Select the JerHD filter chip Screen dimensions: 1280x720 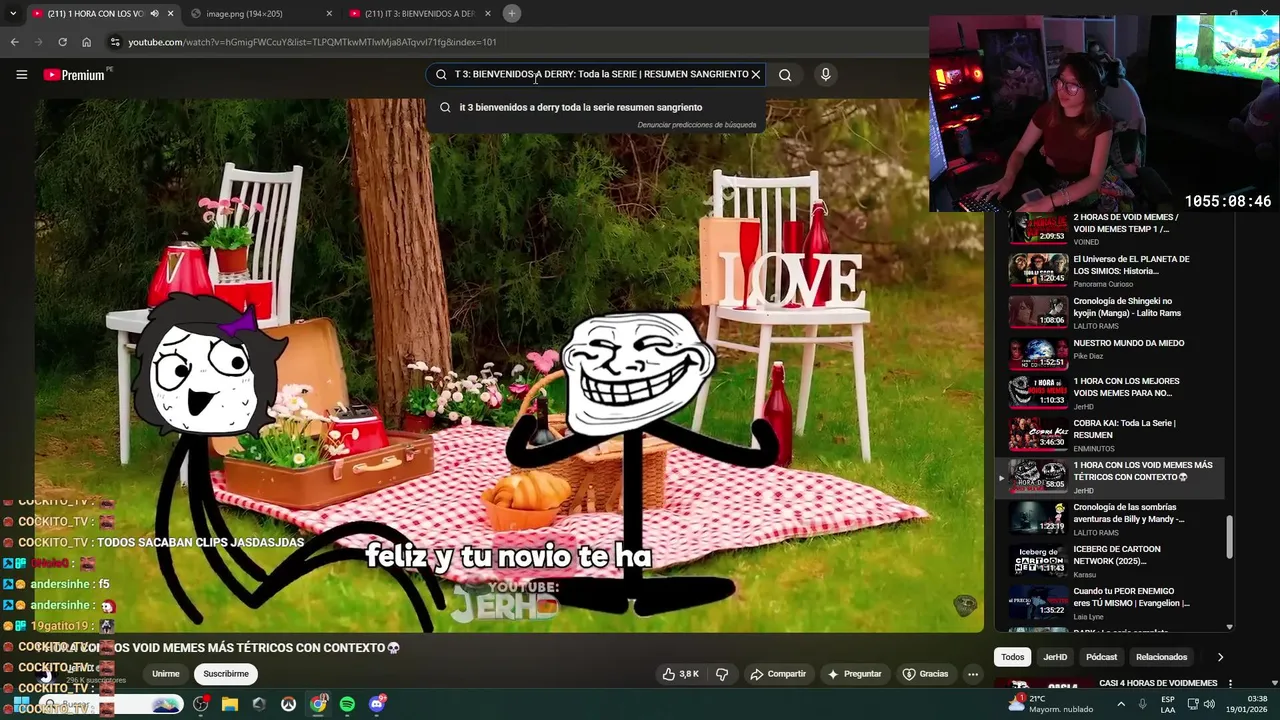1055,657
